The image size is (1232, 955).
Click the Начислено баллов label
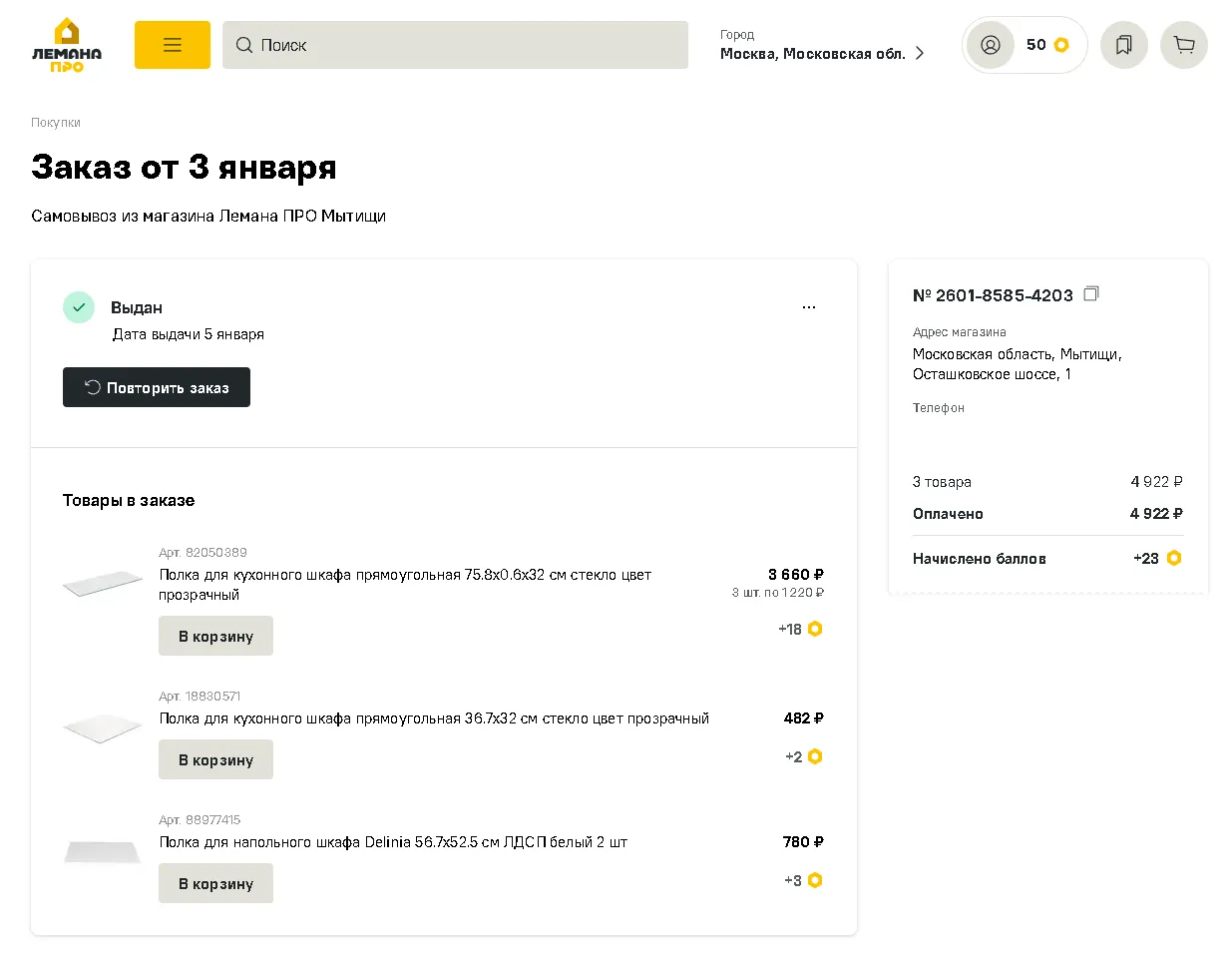point(980,559)
